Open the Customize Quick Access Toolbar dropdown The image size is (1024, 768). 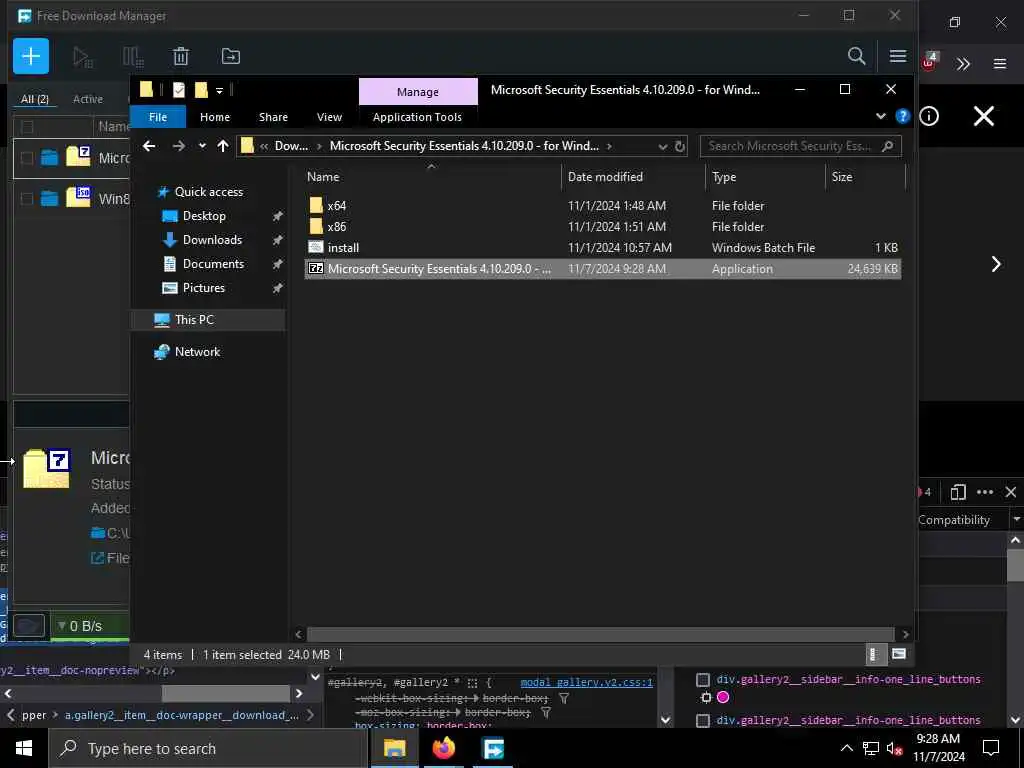[x=219, y=90]
